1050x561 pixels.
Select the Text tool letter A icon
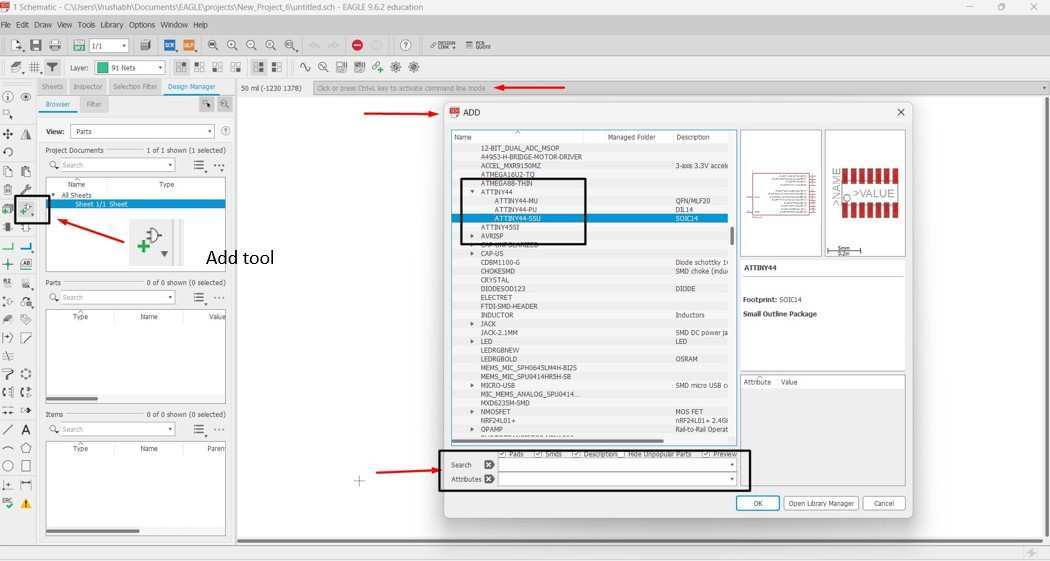[x=25, y=429]
